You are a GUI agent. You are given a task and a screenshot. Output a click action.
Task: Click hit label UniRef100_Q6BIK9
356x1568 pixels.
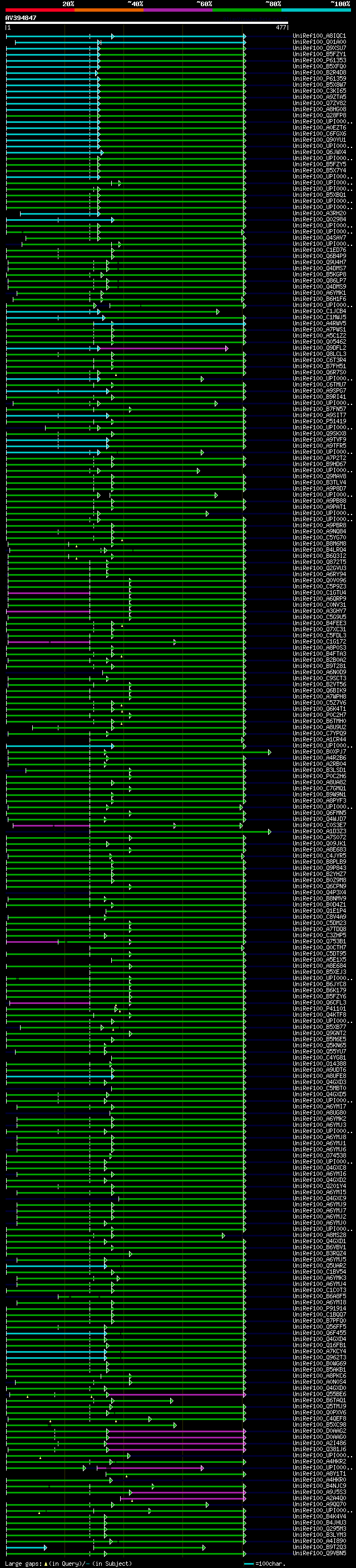tap(319, 691)
